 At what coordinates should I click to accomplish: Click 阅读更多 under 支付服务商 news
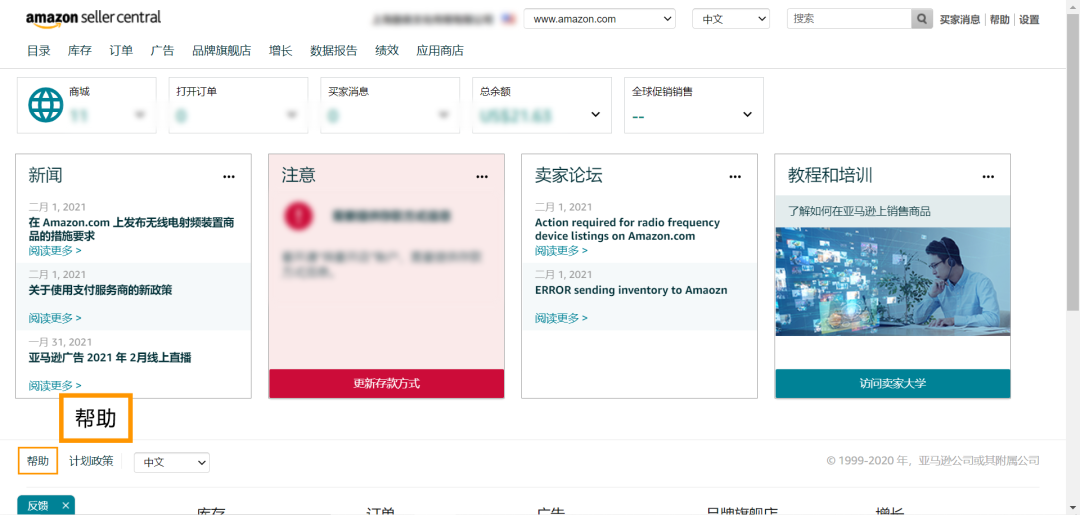click(x=55, y=318)
